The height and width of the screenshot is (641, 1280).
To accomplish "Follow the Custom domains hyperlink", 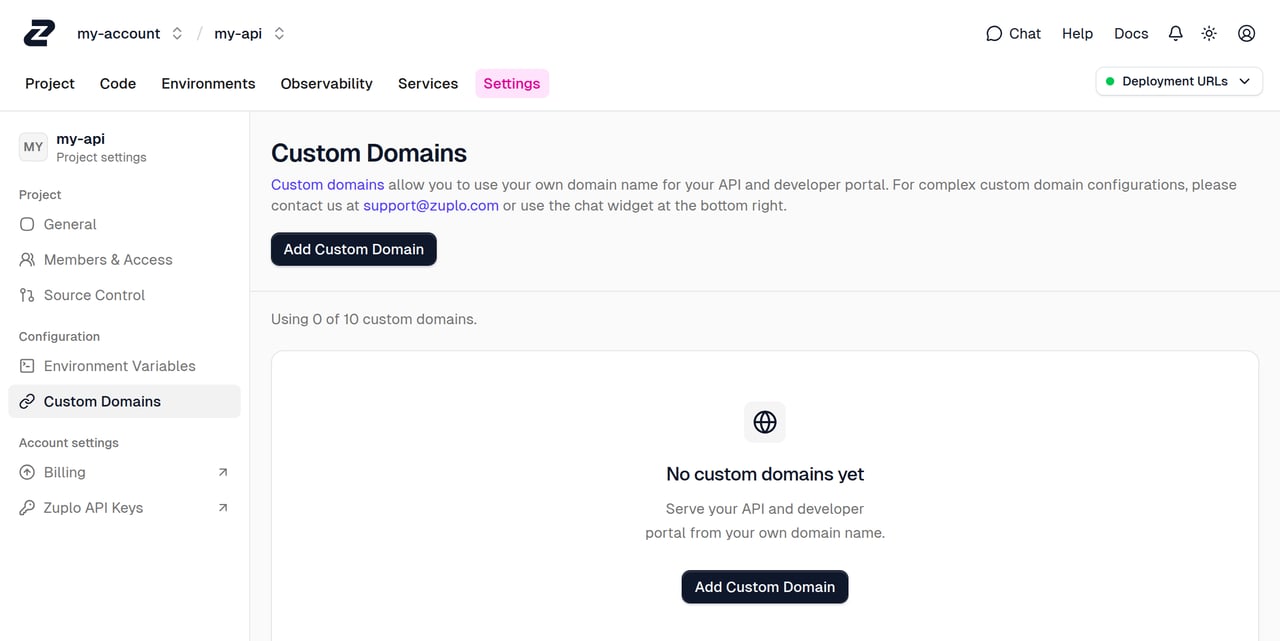I will click(328, 185).
